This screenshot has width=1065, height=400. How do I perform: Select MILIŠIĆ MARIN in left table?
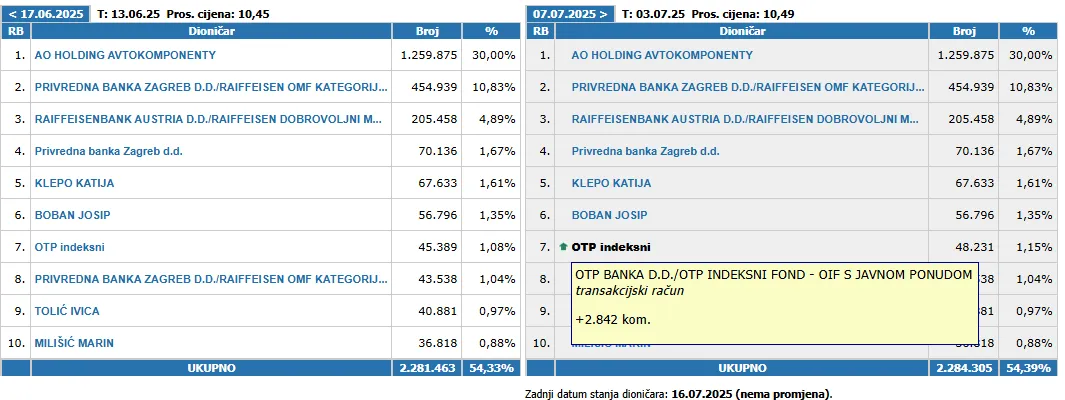pos(74,344)
